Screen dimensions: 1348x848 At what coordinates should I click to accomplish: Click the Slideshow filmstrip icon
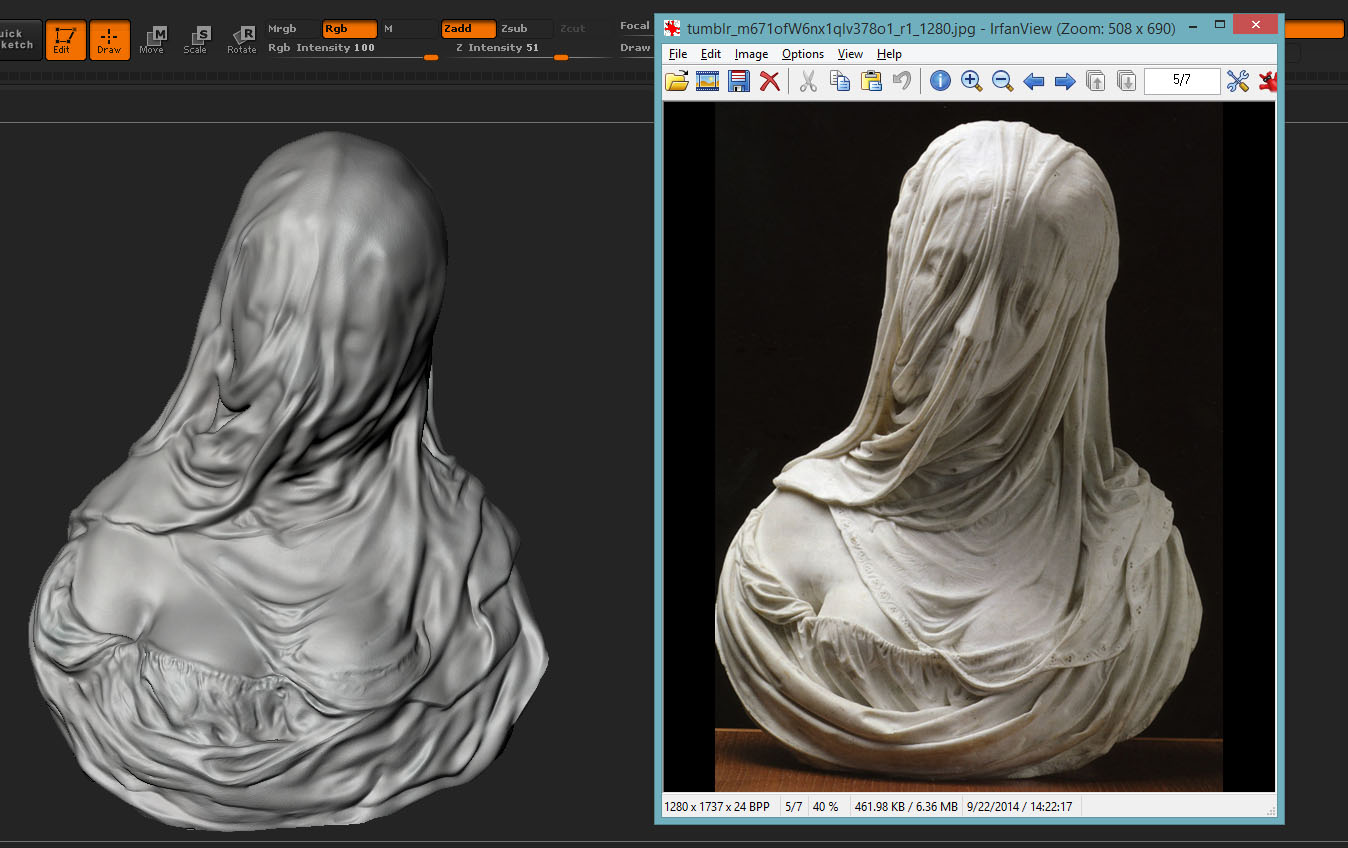tap(708, 82)
